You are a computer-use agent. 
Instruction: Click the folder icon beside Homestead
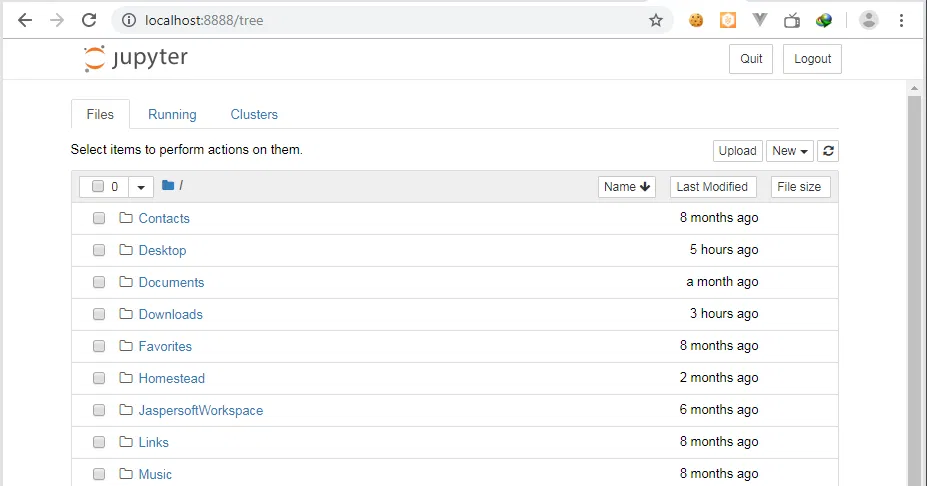pyautogui.click(x=125, y=377)
